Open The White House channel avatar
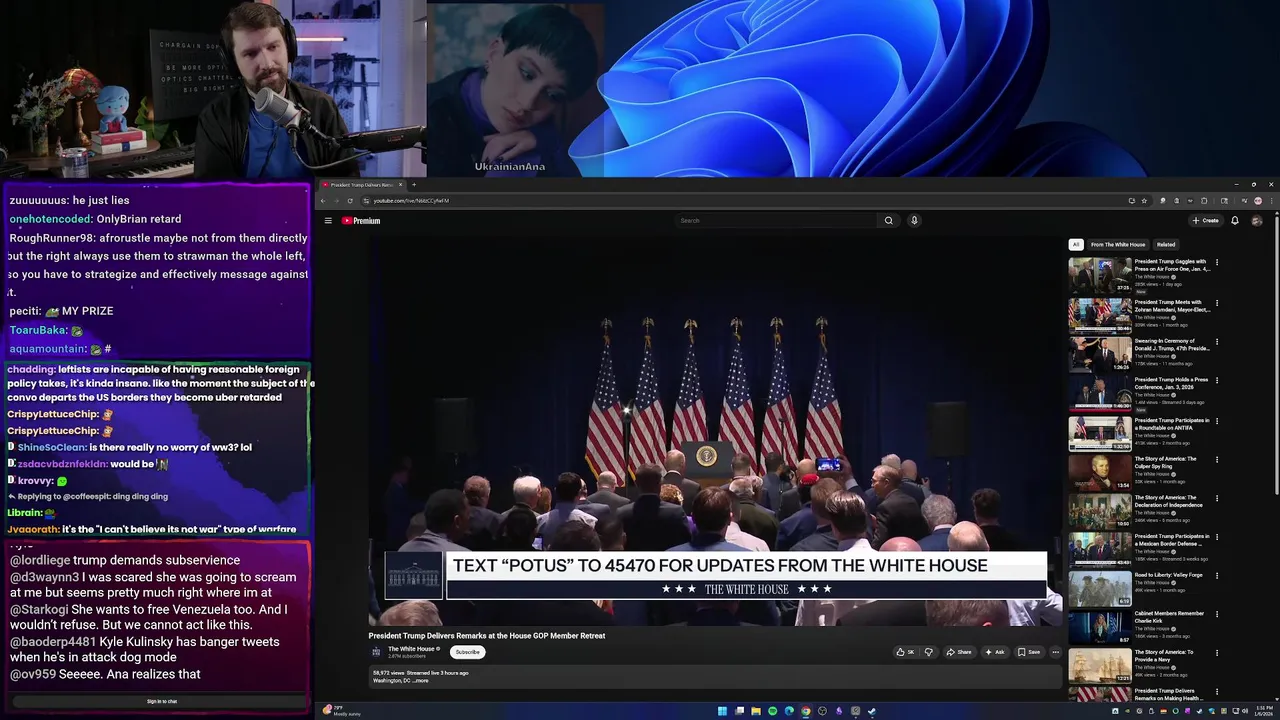 (377, 652)
